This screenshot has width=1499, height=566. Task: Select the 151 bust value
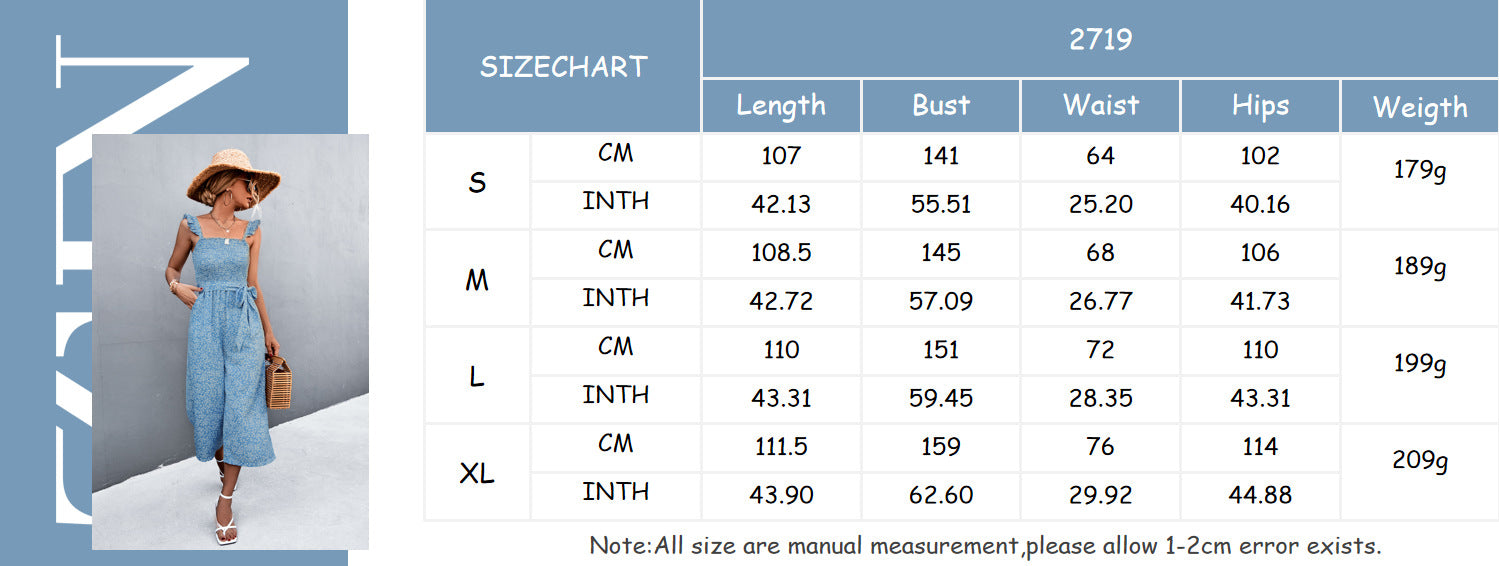[x=941, y=350]
